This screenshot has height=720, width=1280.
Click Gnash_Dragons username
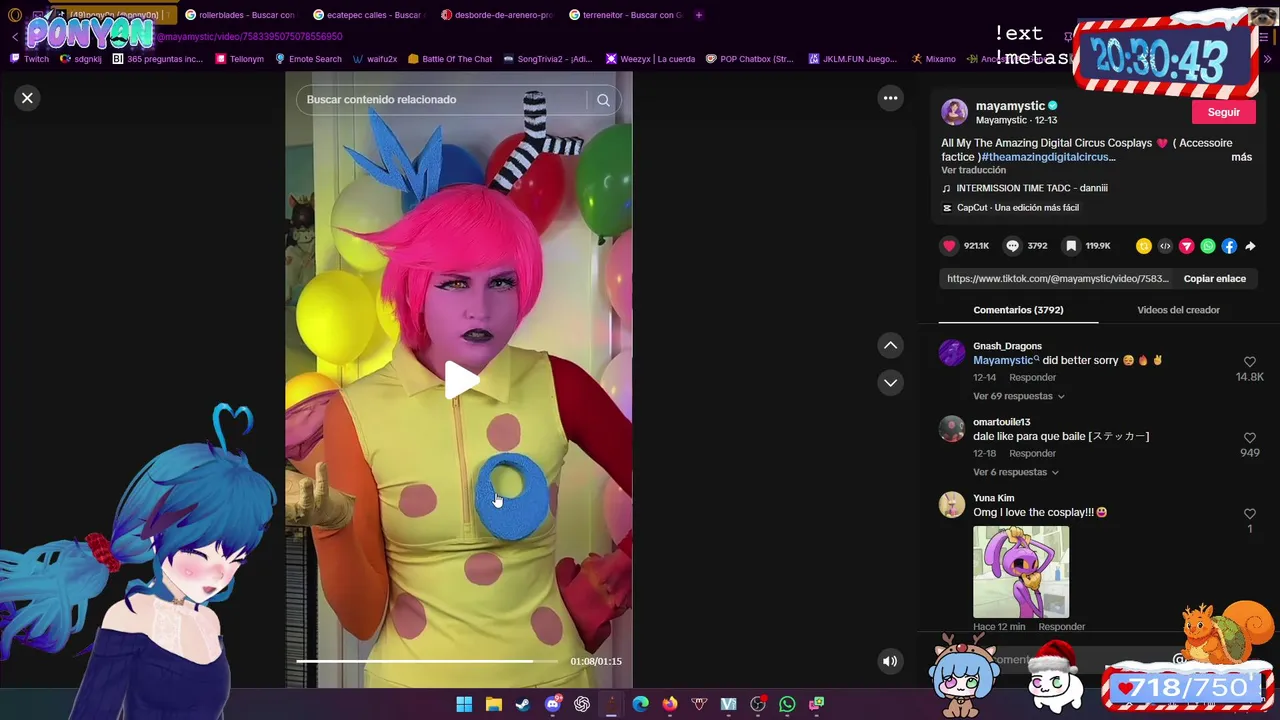pyautogui.click(x=1007, y=346)
